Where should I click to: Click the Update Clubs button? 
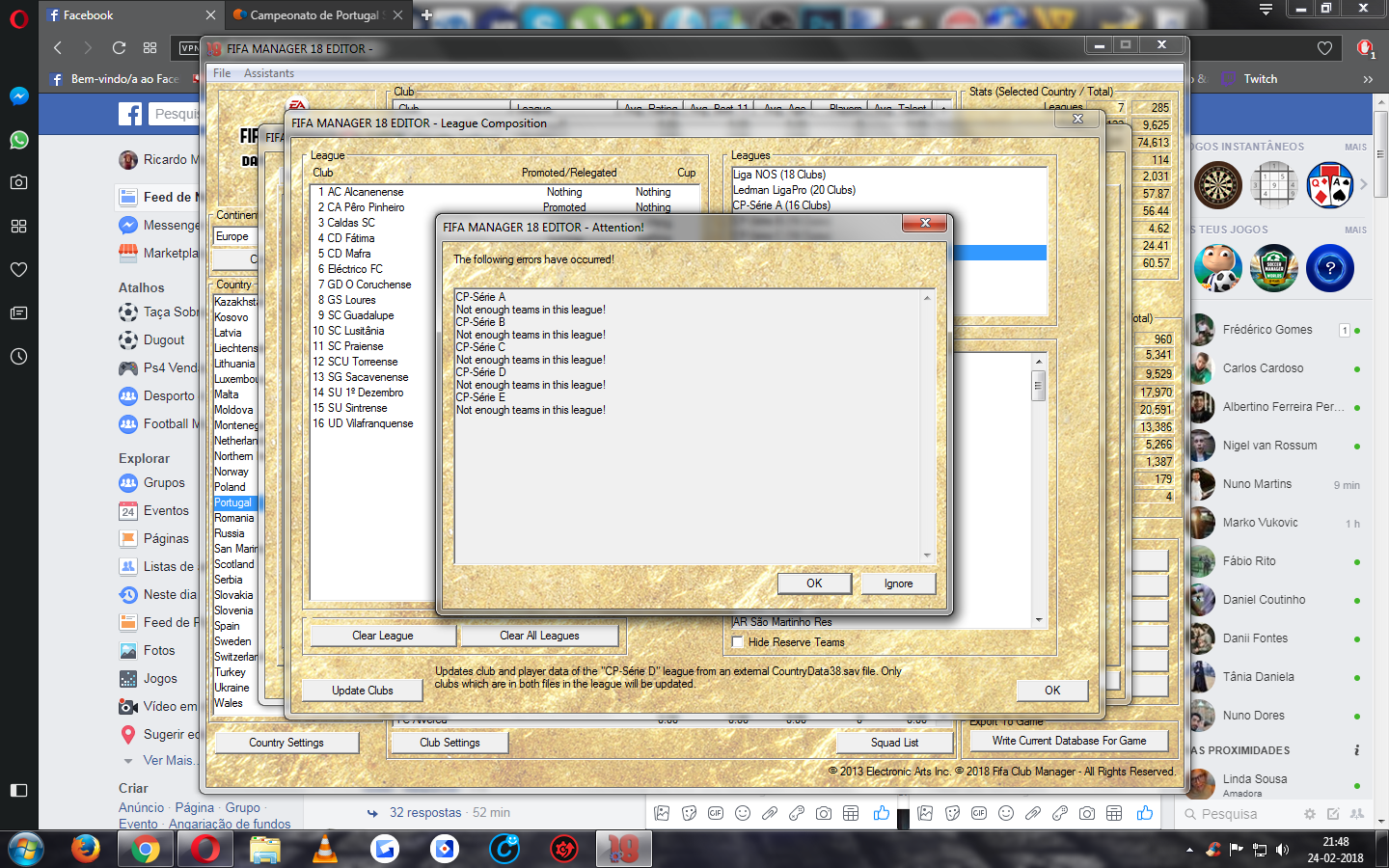coord(363,691)
